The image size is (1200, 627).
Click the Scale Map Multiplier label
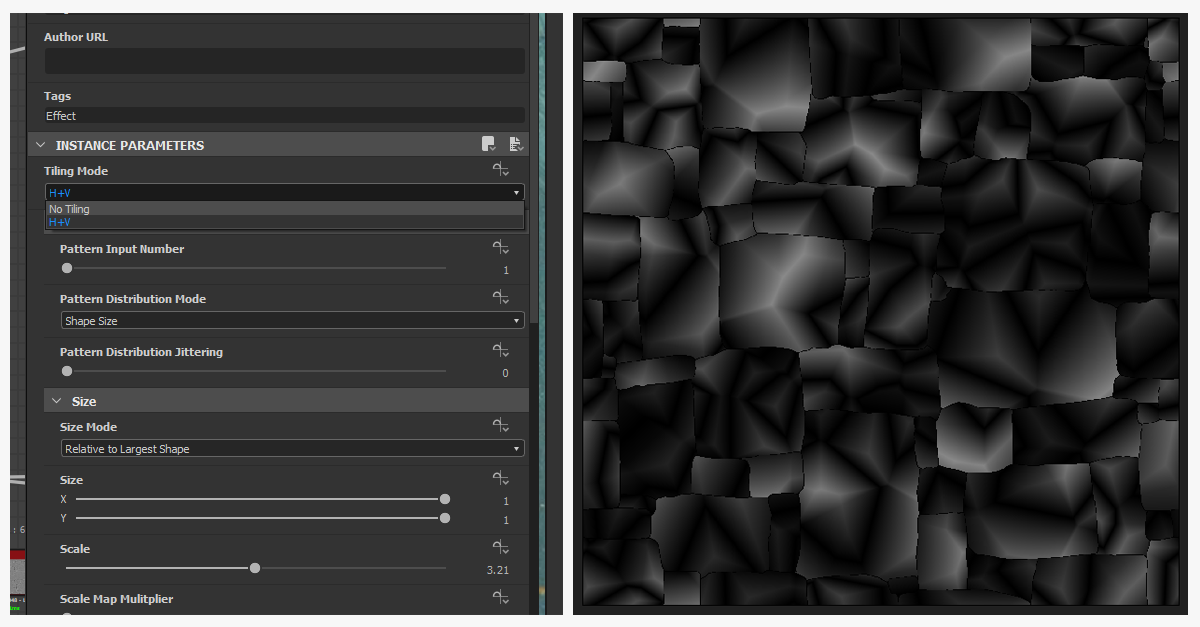click(116, 599)
